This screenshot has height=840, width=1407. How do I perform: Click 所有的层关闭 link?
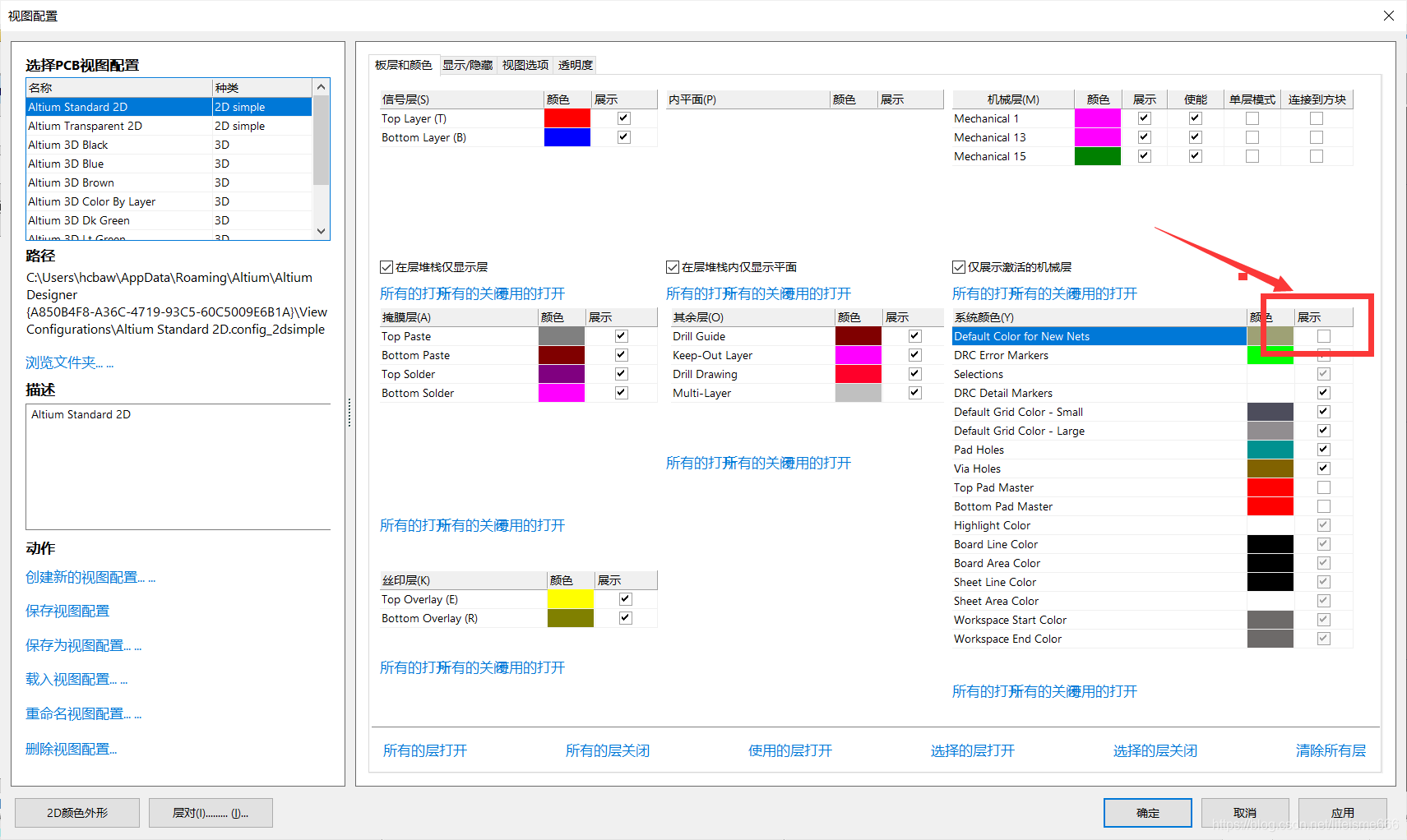click(608, 750)
